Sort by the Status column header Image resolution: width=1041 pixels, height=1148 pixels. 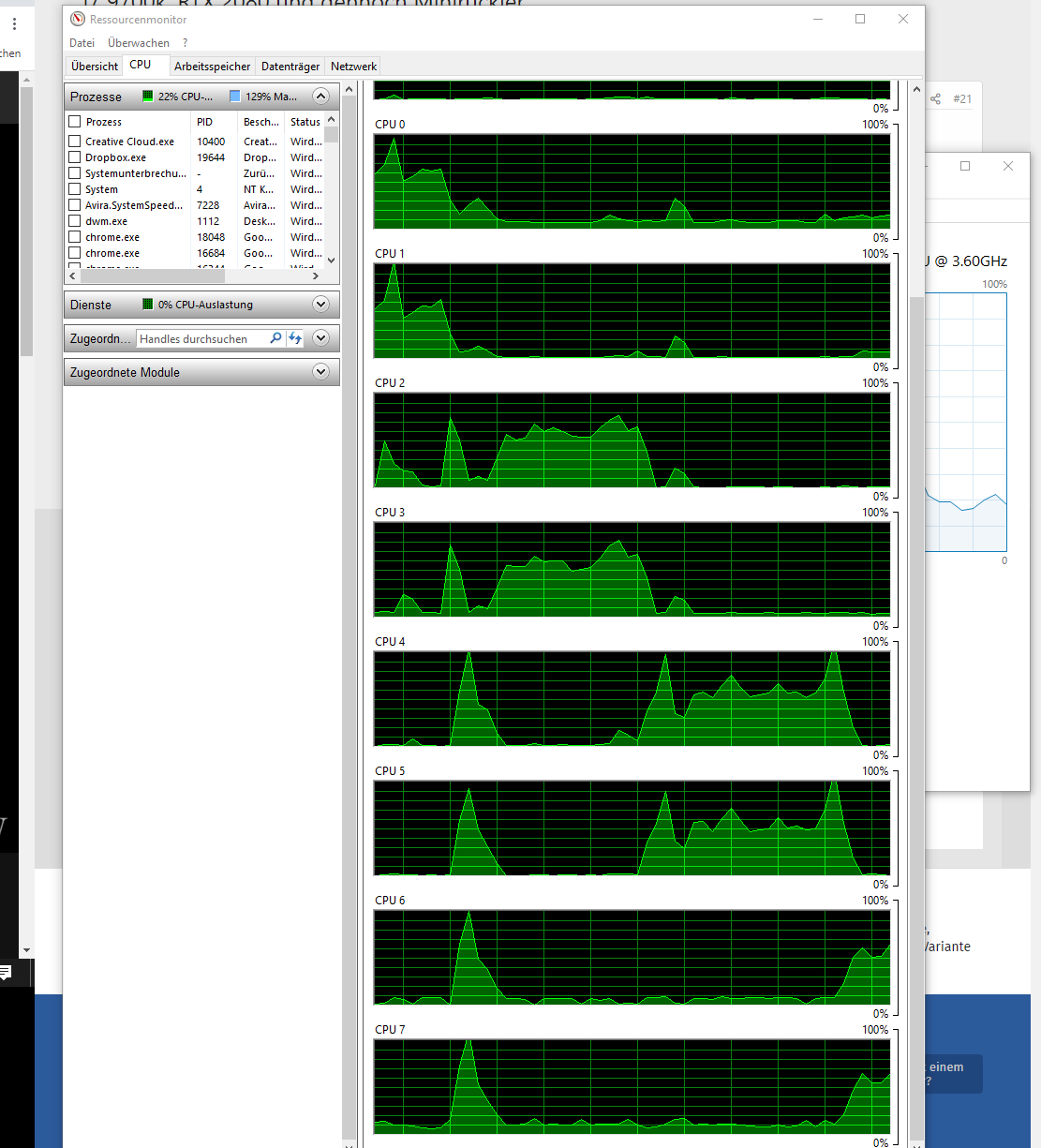[x=305, y=122]
